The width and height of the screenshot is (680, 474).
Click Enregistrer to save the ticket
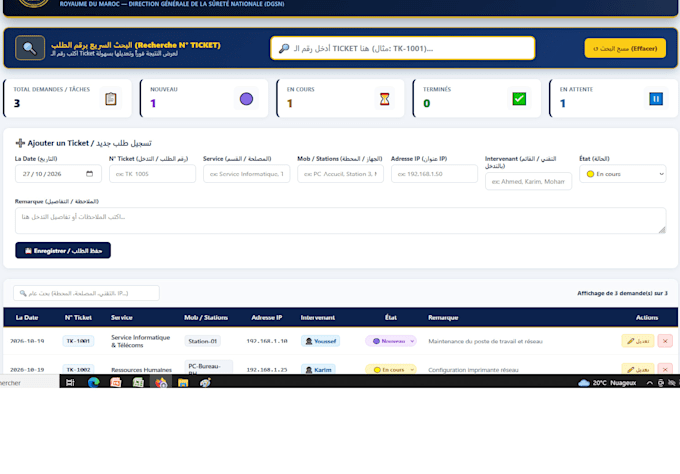tap(63, 251)
